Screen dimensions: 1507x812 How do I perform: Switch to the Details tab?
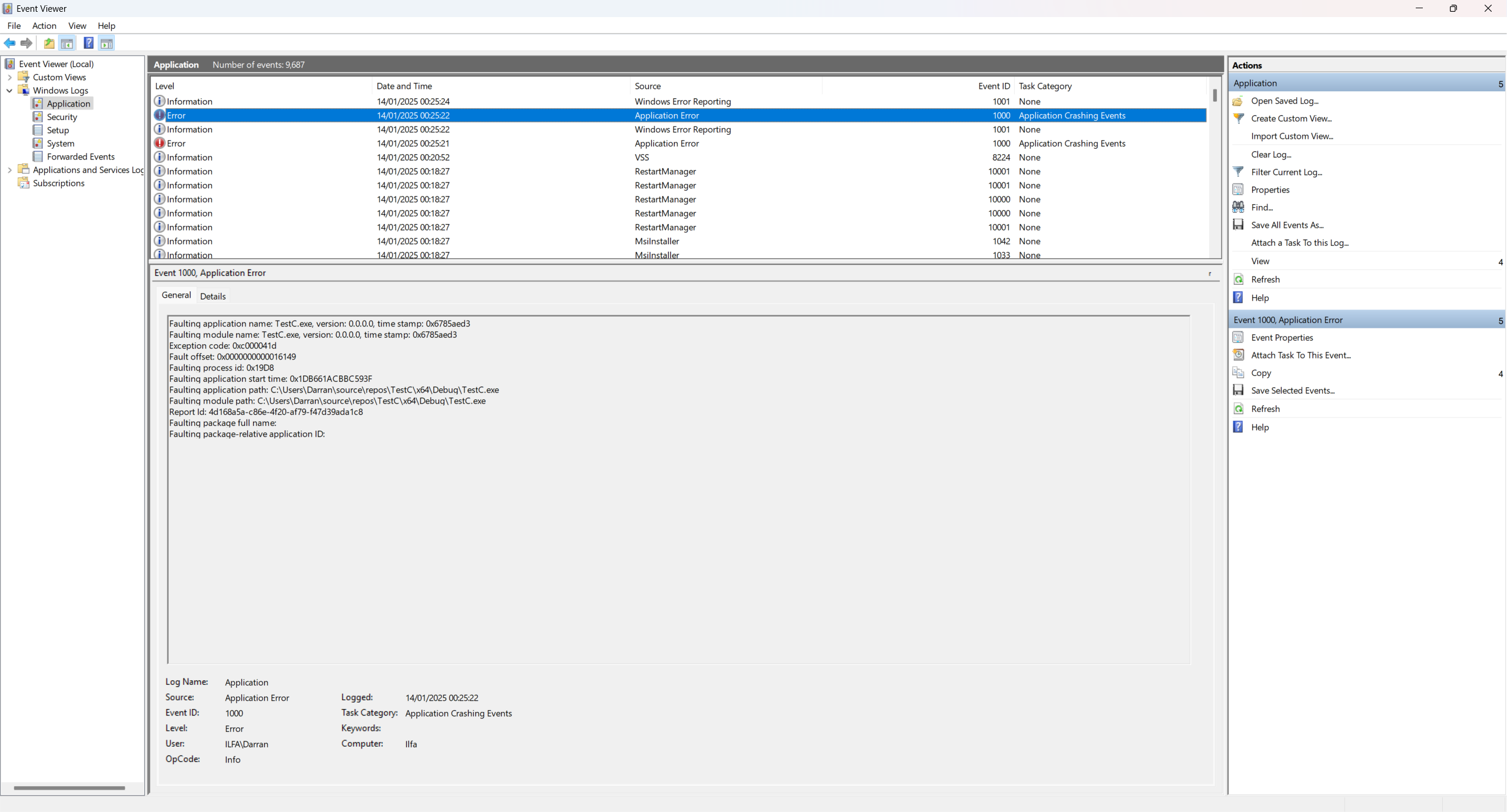pyautogui.click(x=213, y=296)
